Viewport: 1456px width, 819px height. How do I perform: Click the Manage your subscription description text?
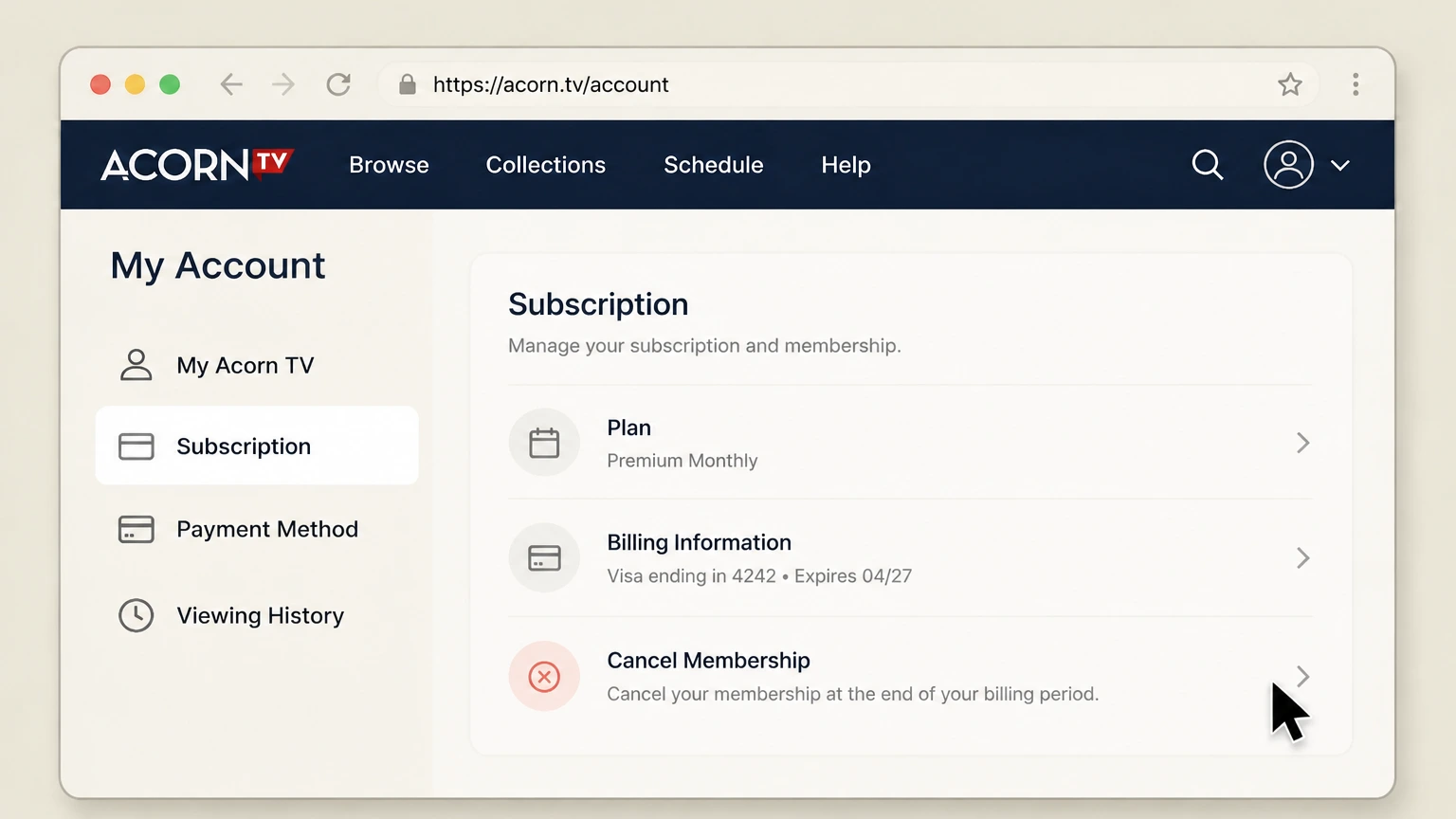pyautogui.click(x=704, y=345)
